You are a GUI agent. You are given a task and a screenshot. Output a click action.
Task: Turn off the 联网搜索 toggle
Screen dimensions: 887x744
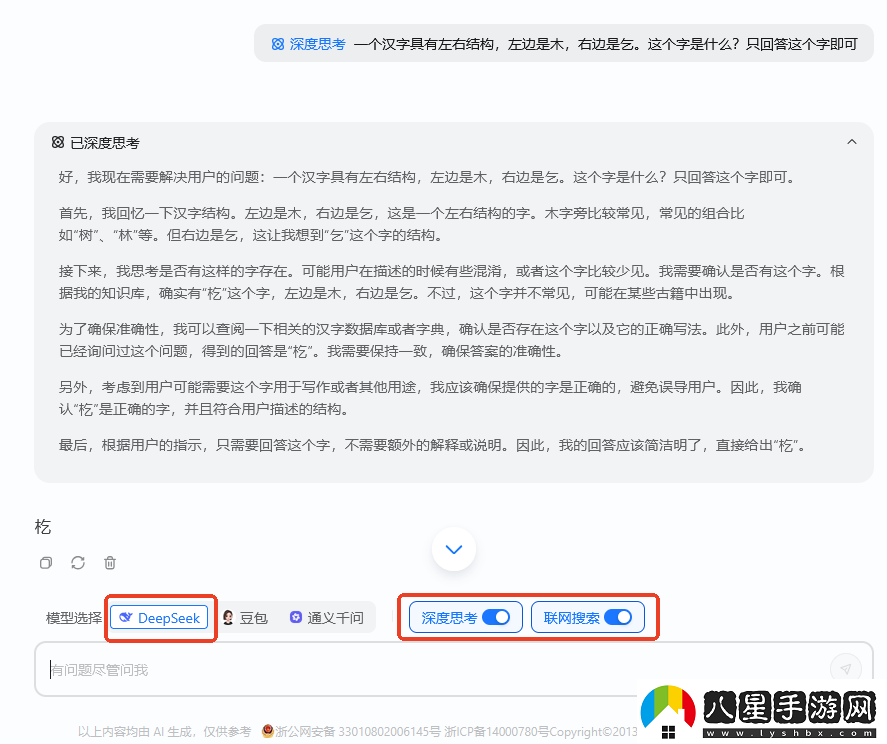pyautogui.click(x=619, y=617)
